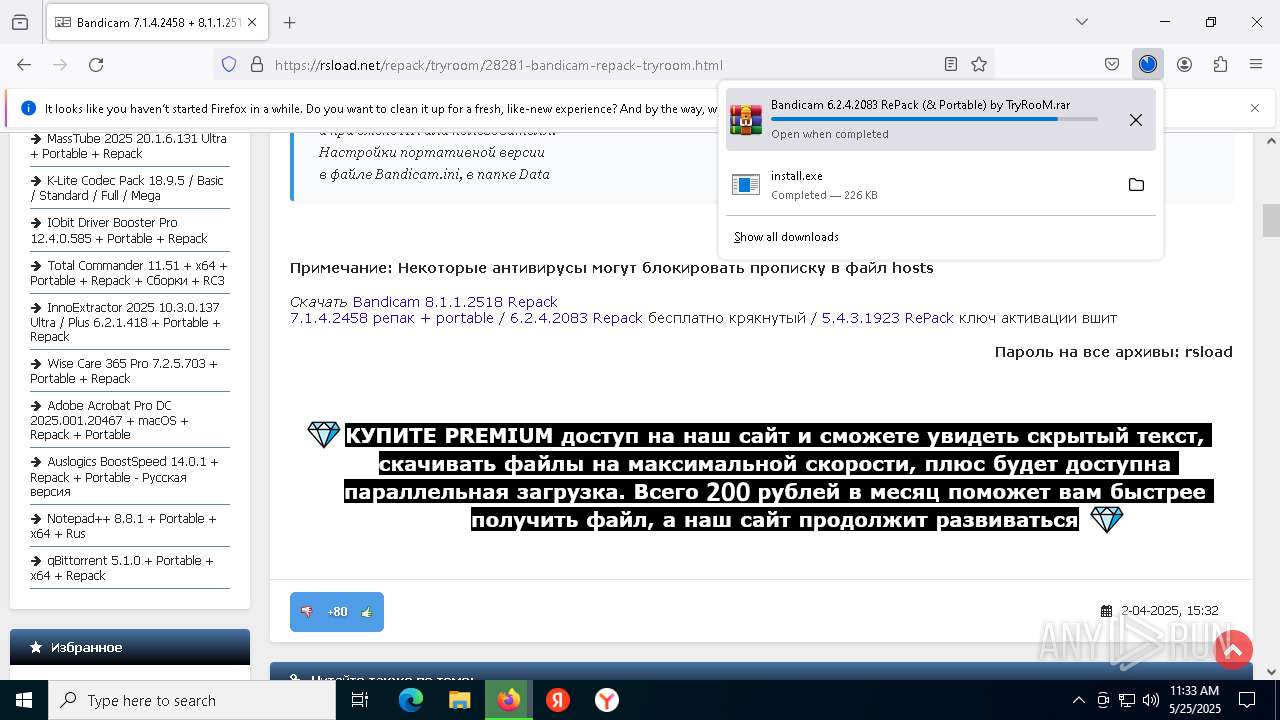Open IObit Driver Booster Pro link
The width and height of the screenshot is (1280, 720).
click(x=119, y=230)
